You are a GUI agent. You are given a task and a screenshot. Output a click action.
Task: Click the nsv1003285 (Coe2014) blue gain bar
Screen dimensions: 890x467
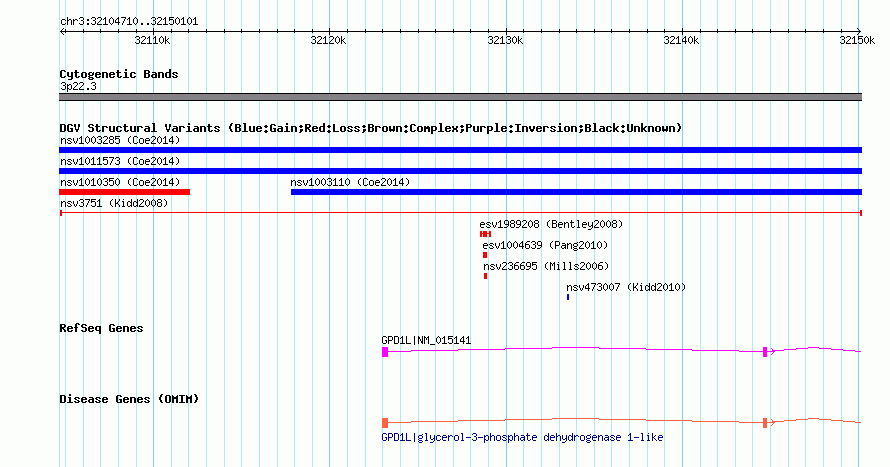[x=460, y=150]
